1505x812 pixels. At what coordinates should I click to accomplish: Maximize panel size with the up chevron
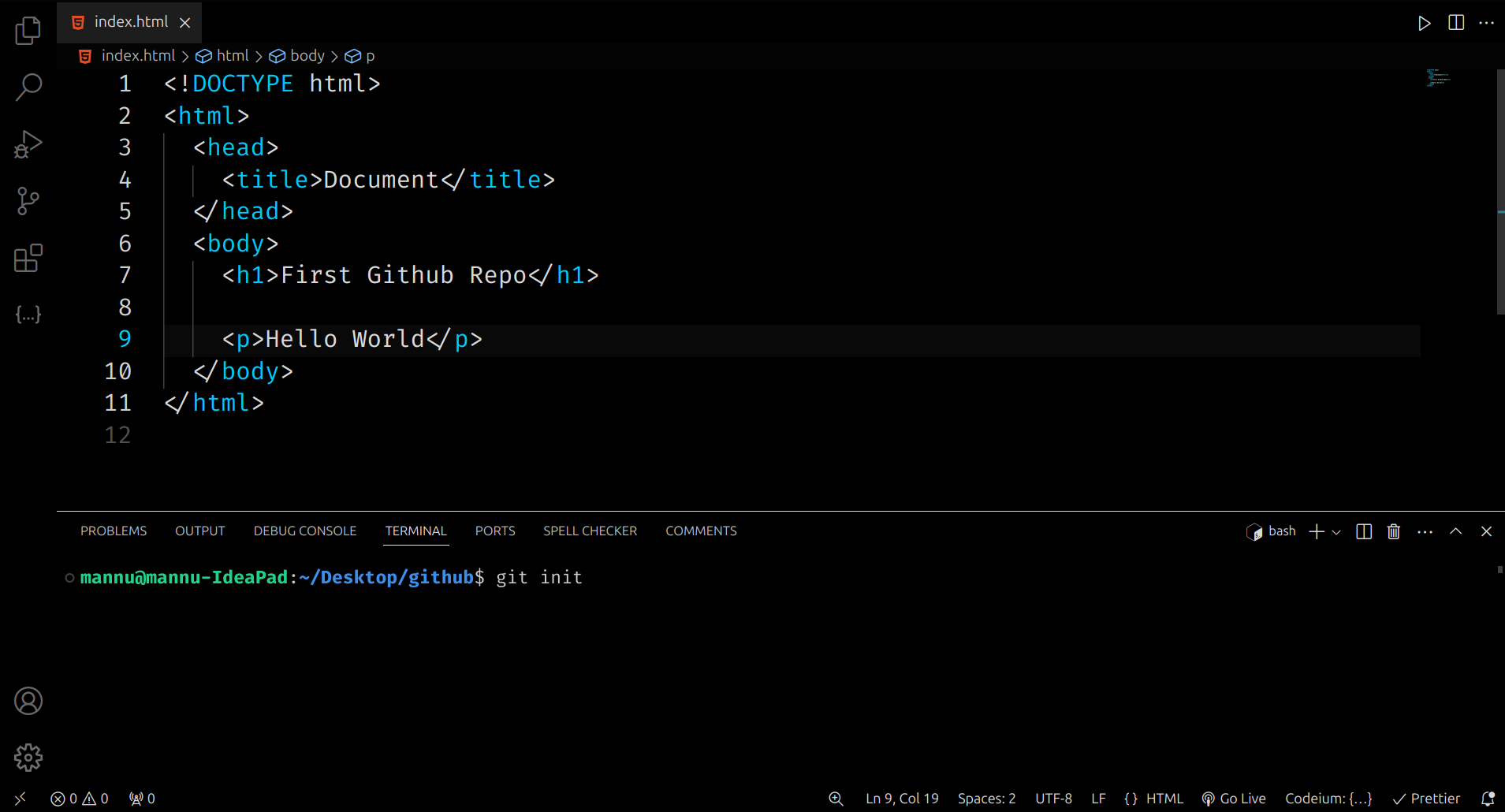click(x=1455, y=531)
